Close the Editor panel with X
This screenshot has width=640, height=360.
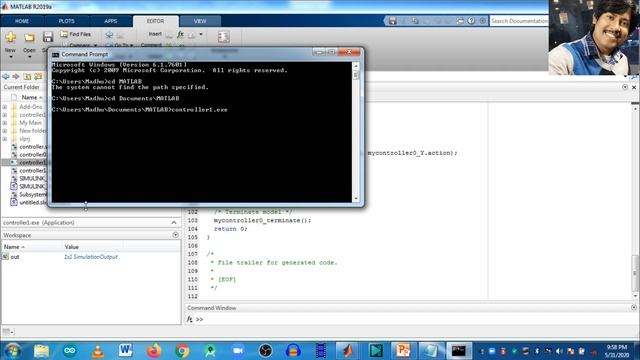tap(634, 87)
